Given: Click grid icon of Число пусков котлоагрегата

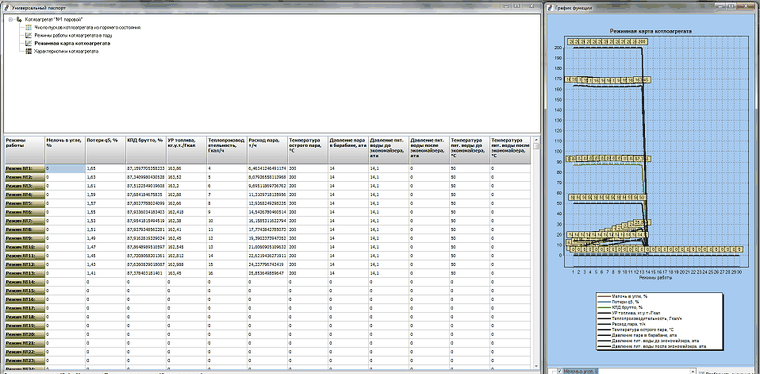Looking at the screenshot, I should 28,28.
